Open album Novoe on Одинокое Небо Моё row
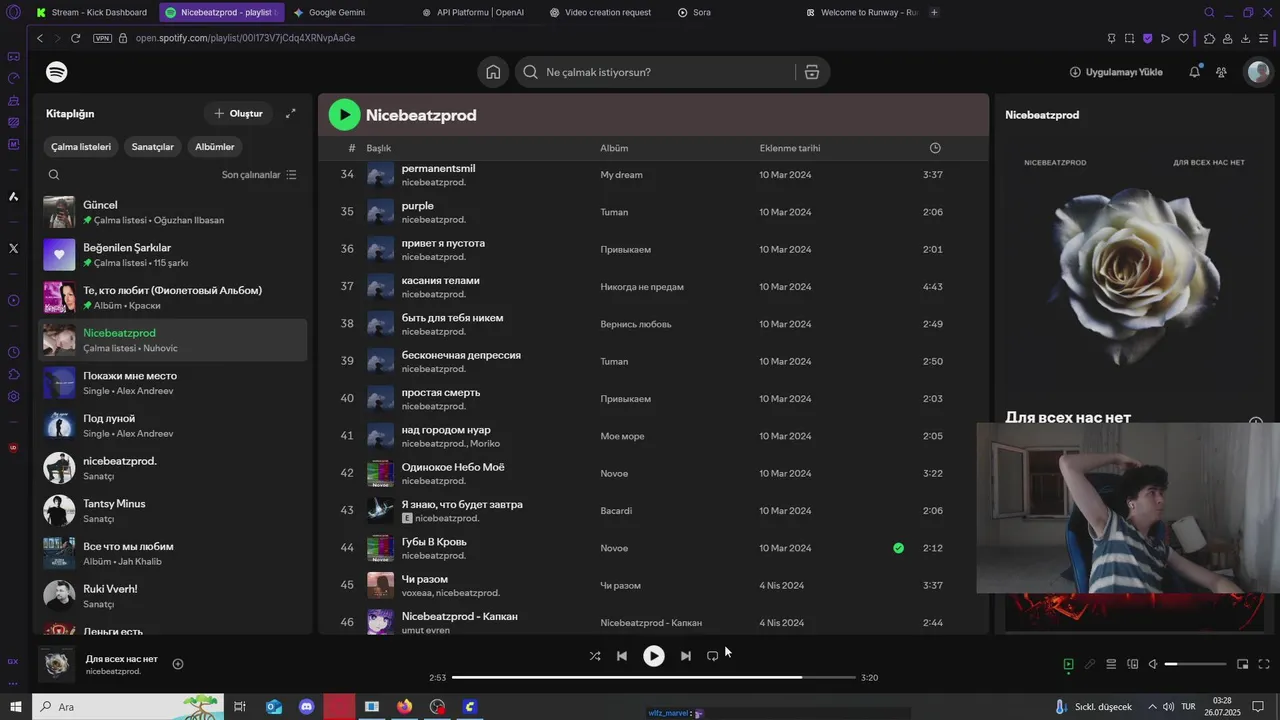Viewport: 1280px width, 720px height. pyautogui.click(x=614, y=473)
